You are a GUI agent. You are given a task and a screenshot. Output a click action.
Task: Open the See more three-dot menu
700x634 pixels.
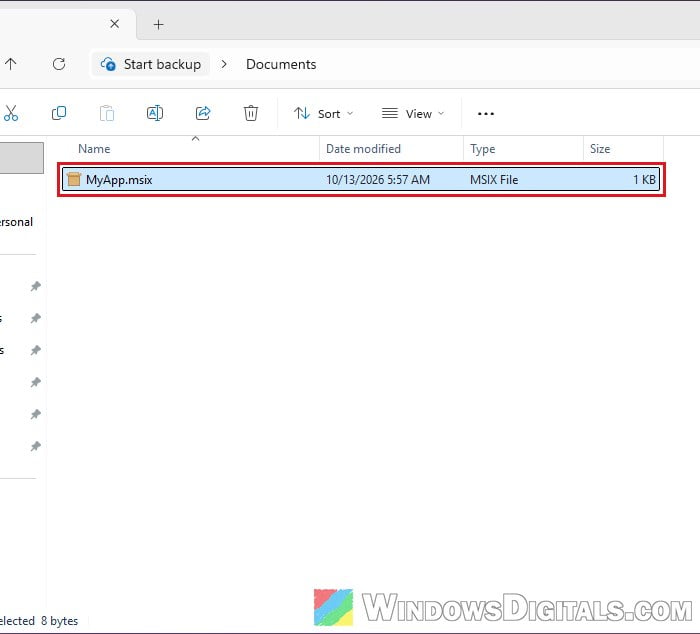[486, 114]
